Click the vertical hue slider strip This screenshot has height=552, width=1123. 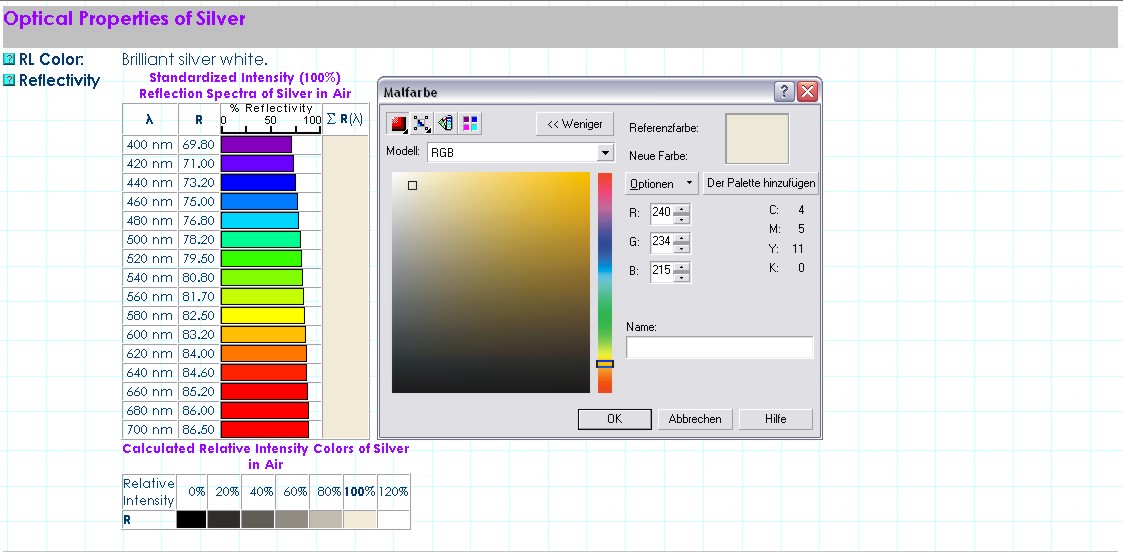(x=604, y=280)
